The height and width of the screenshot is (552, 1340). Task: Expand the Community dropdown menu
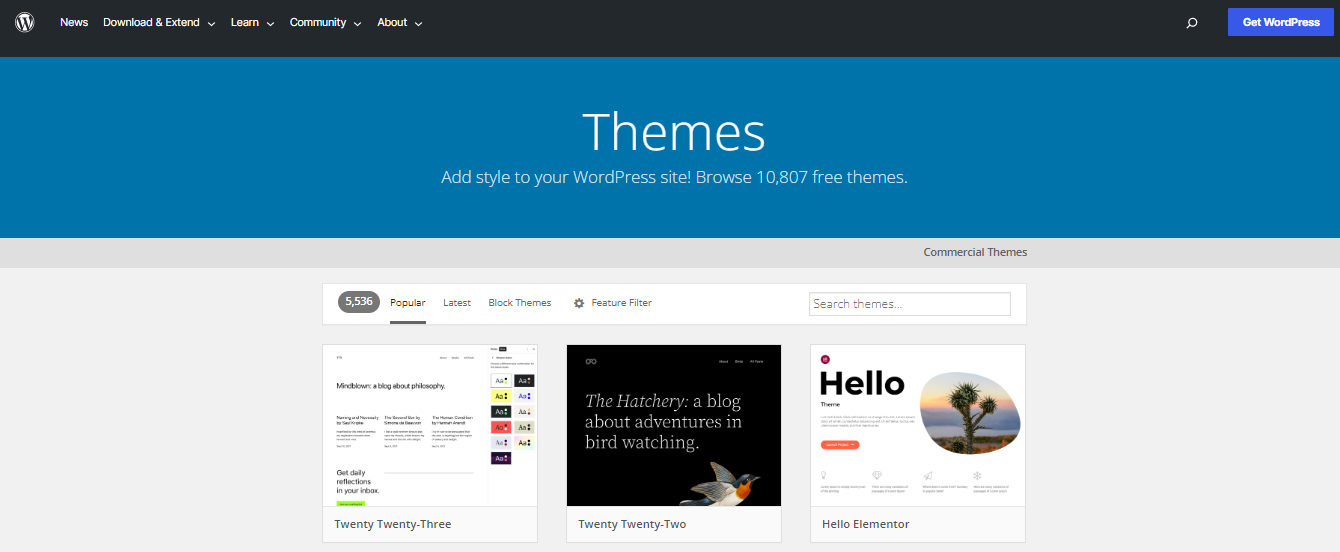pos(325,22)
